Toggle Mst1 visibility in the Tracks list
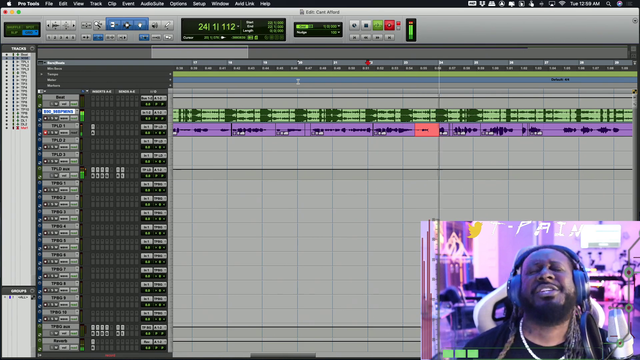The image size is (640, 360). [6, 128]
